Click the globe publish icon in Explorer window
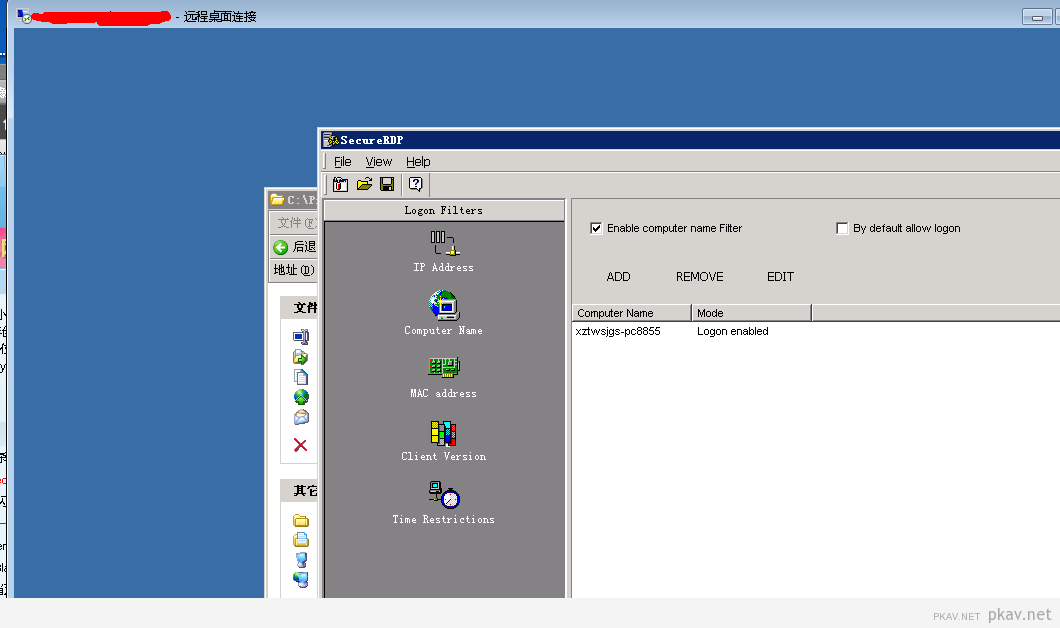Viewport: 1060px width, 628px height. [301, 397]
